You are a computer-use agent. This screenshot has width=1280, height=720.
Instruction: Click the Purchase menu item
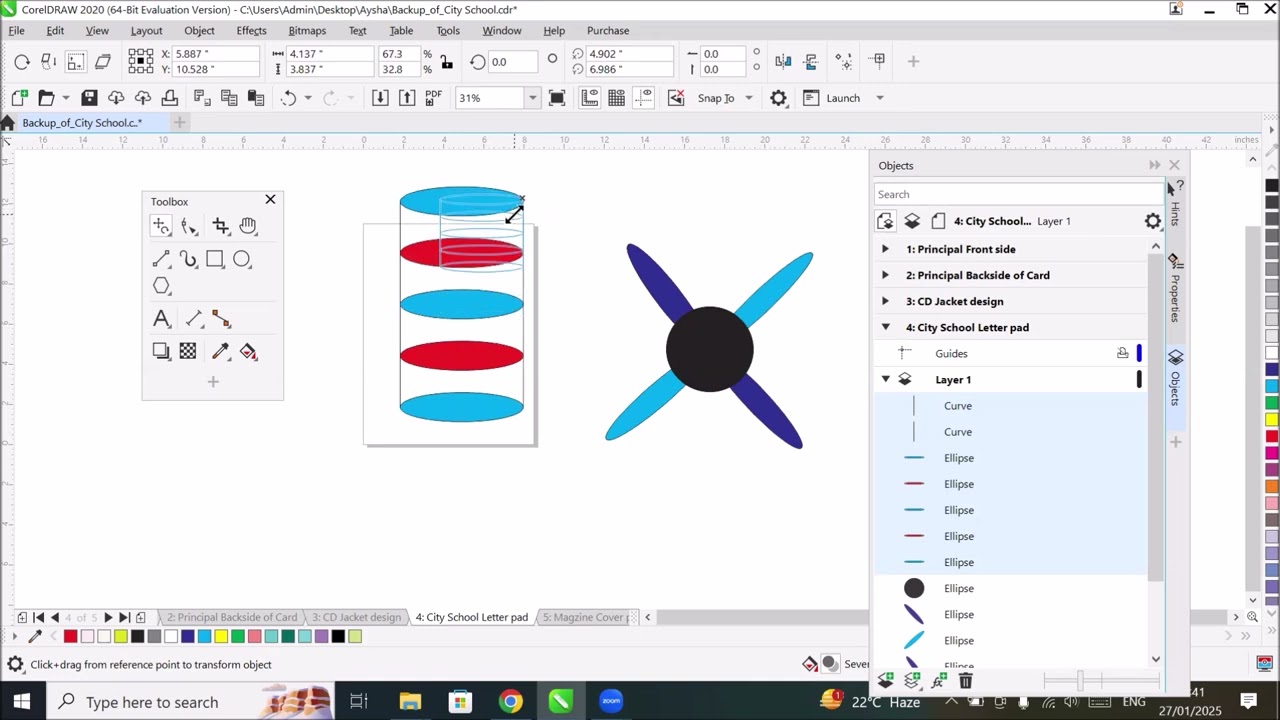(608, 31)
